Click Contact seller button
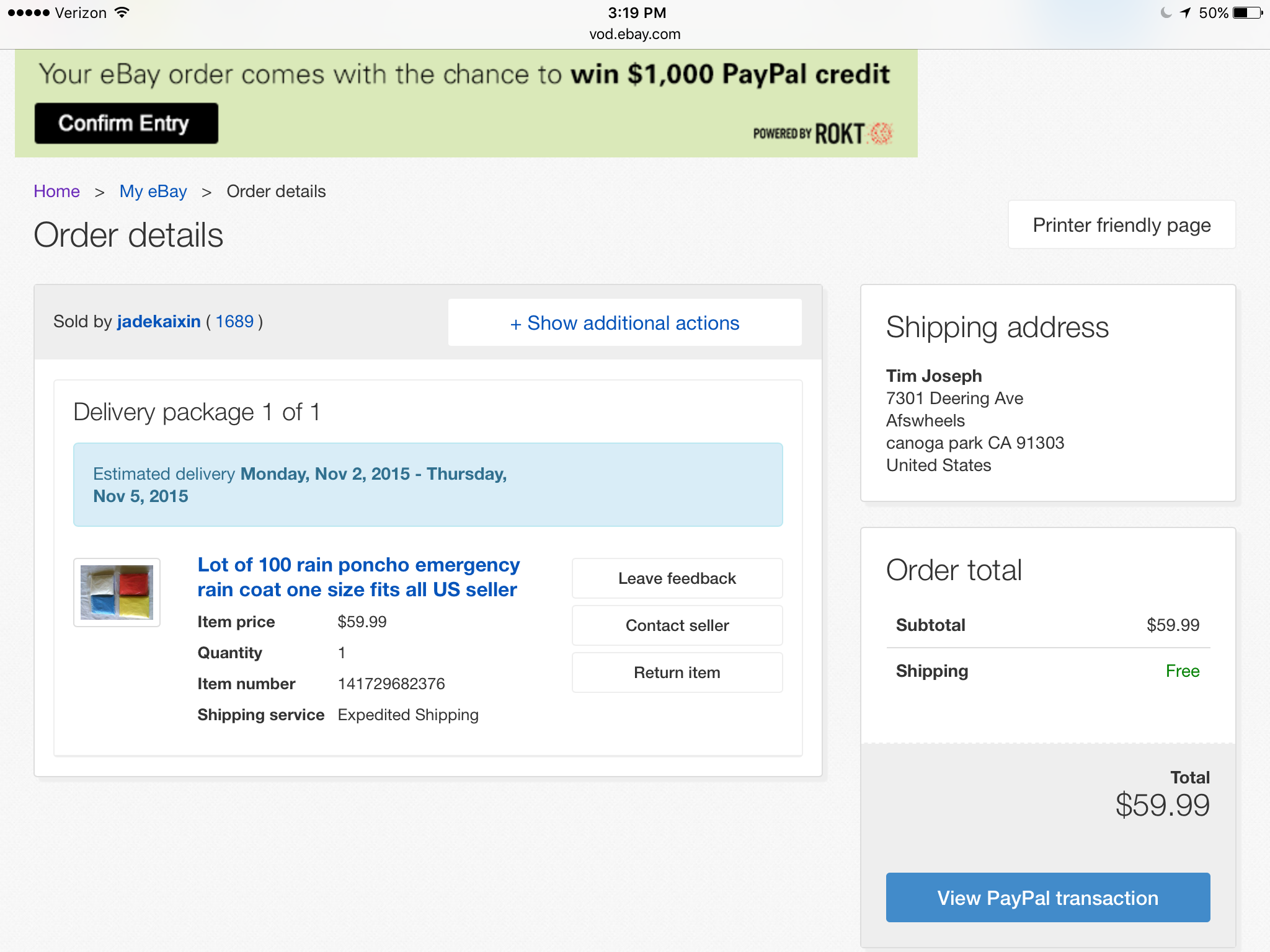Screen dimensions: 1270x952 [x=677, y=625]
